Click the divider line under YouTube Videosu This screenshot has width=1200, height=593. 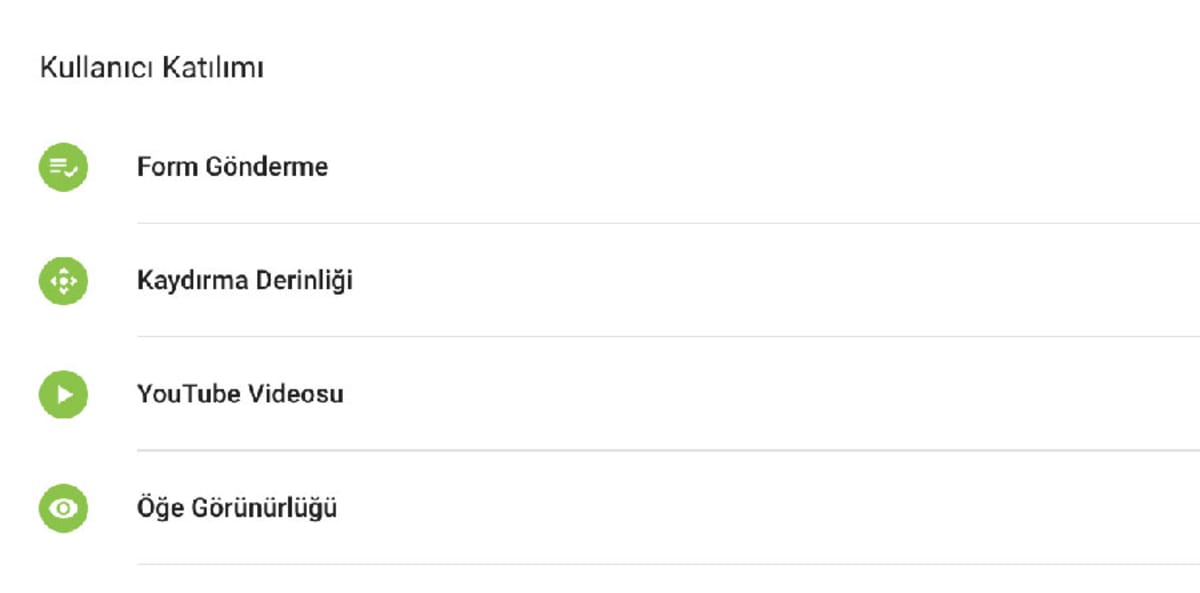click(x=668, y=450)
